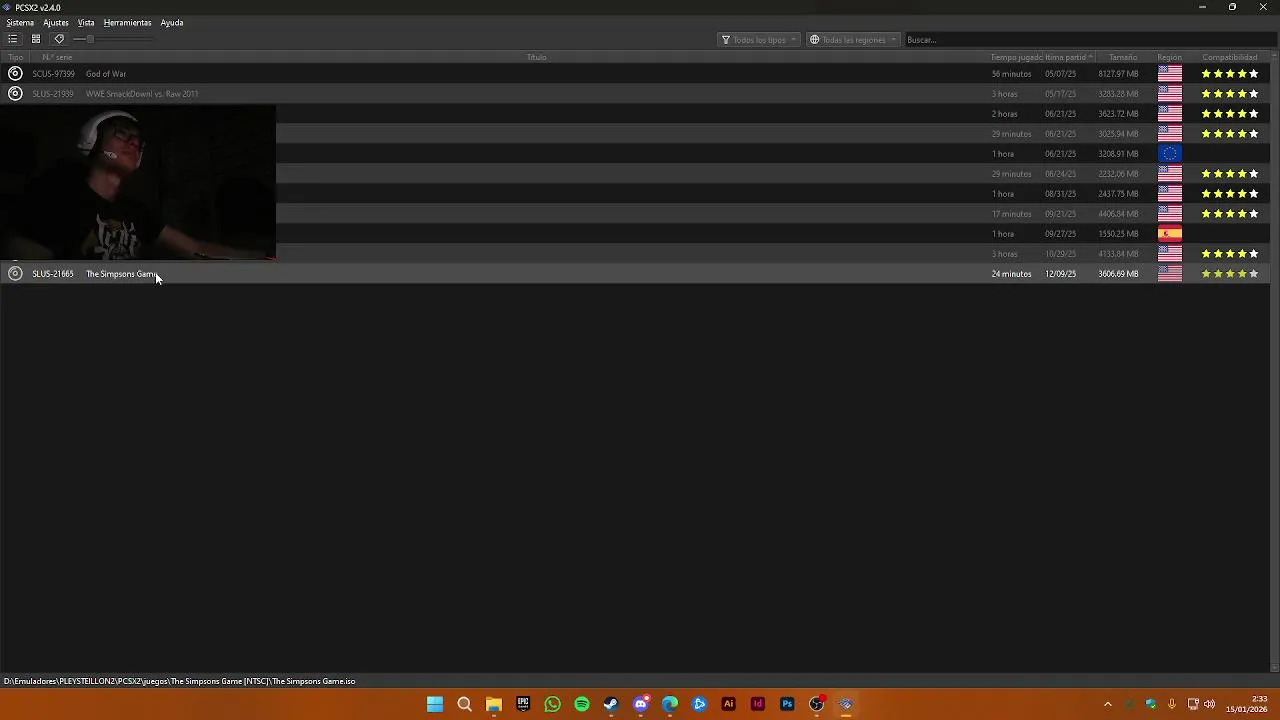This screenshot has width=1280, height=720.
Task: Click USA flag in God of War row
Action: 1169,74
